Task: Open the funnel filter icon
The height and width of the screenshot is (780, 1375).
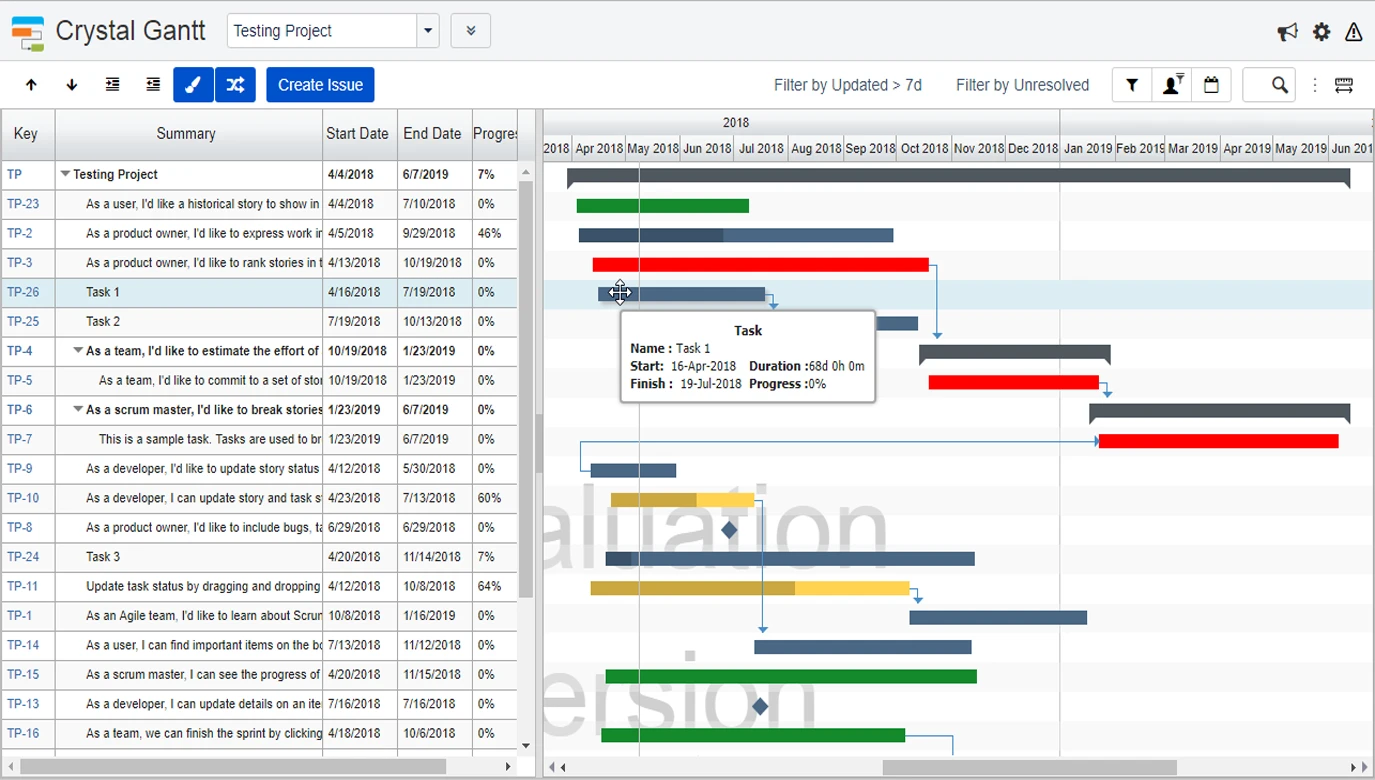Action: pyautogui.click(x=1132, y=85)
